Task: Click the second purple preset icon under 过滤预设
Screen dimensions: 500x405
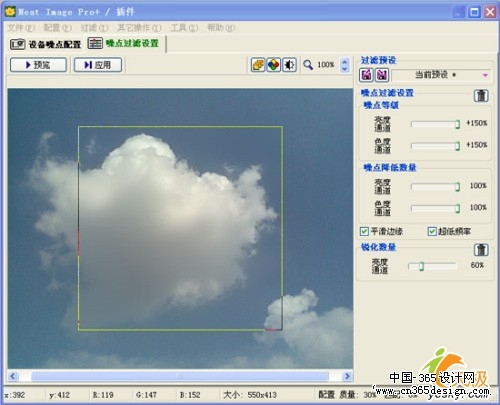Action: tap(382, 75)
